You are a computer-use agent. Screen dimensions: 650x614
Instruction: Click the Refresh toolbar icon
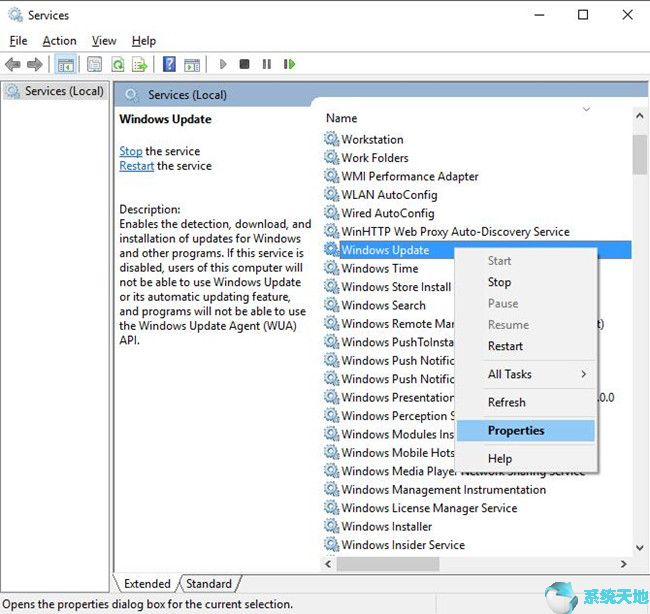coord(117,64)
